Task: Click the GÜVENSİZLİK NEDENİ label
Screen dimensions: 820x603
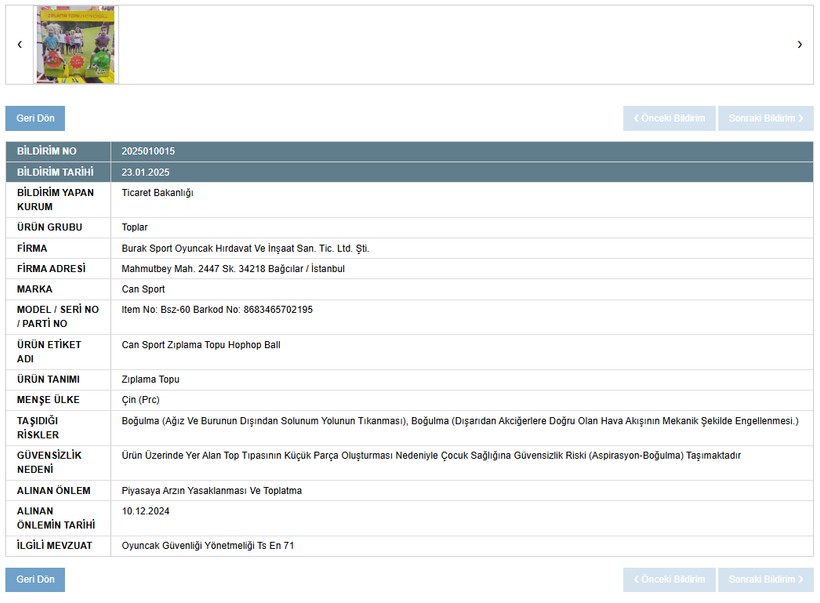Action: click(x=49, y=462)
